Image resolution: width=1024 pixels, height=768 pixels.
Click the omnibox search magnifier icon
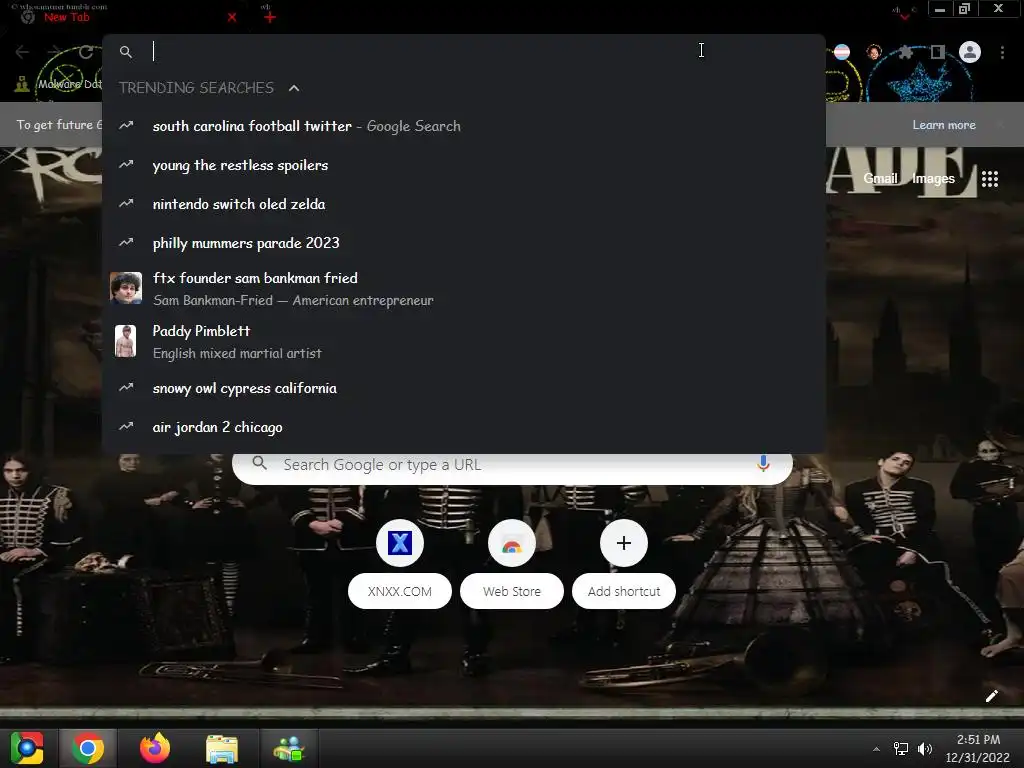click(x=126, y=52)
